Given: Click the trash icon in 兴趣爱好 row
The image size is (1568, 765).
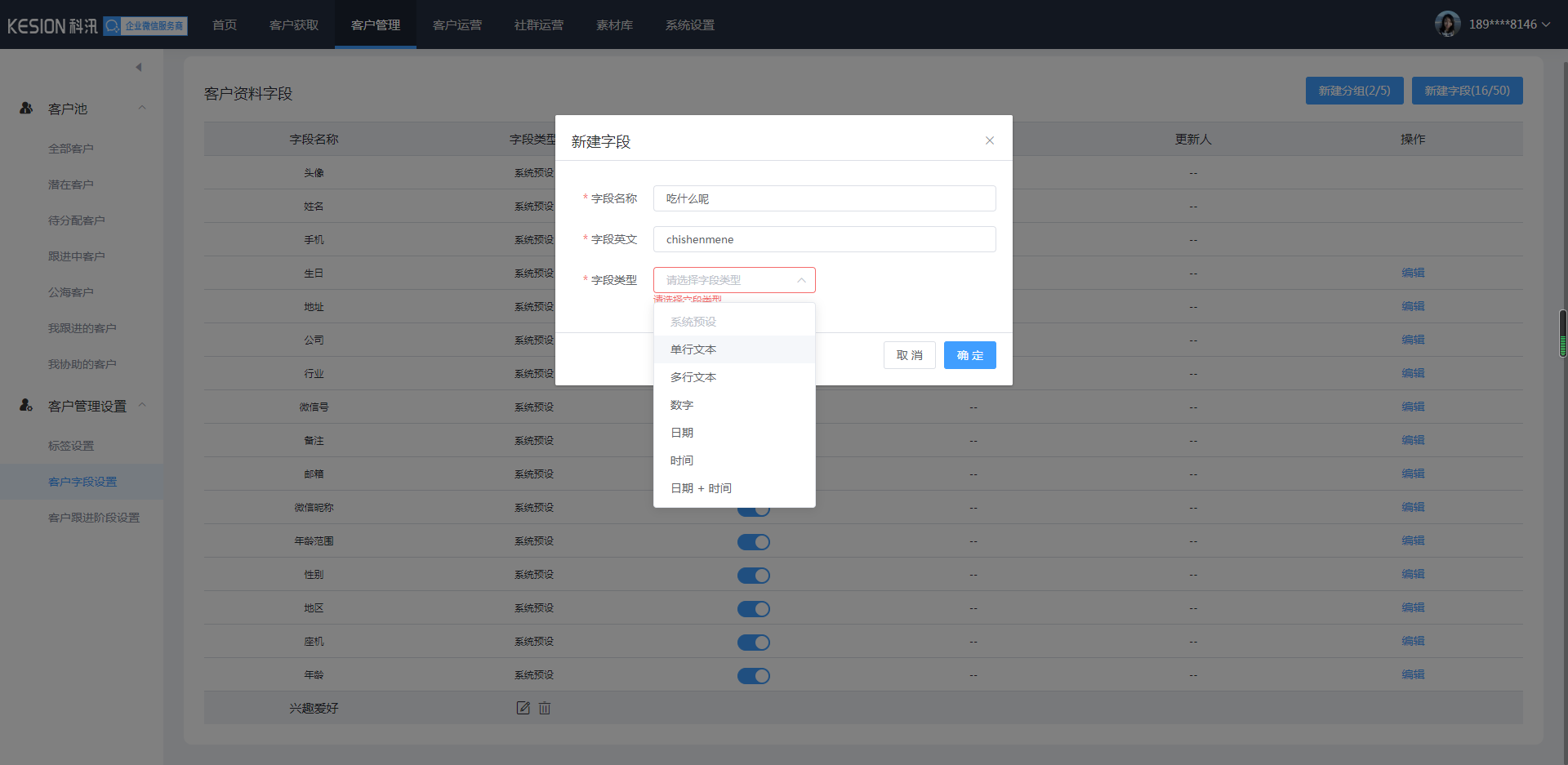Looking at the screenshot, I should [x=545, y=708].
